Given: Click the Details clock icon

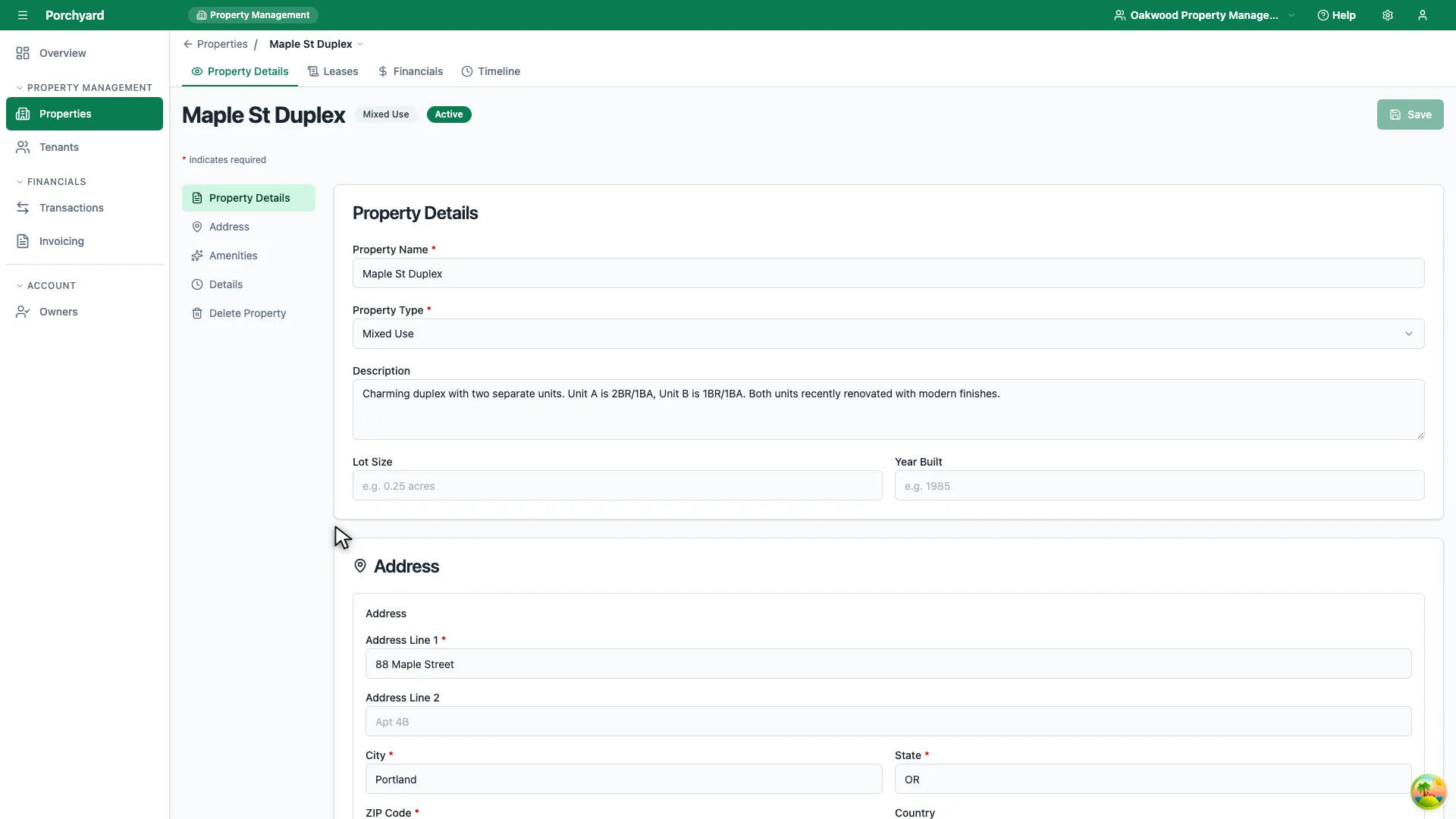Looking at the screenshot, I should [197, 284].
